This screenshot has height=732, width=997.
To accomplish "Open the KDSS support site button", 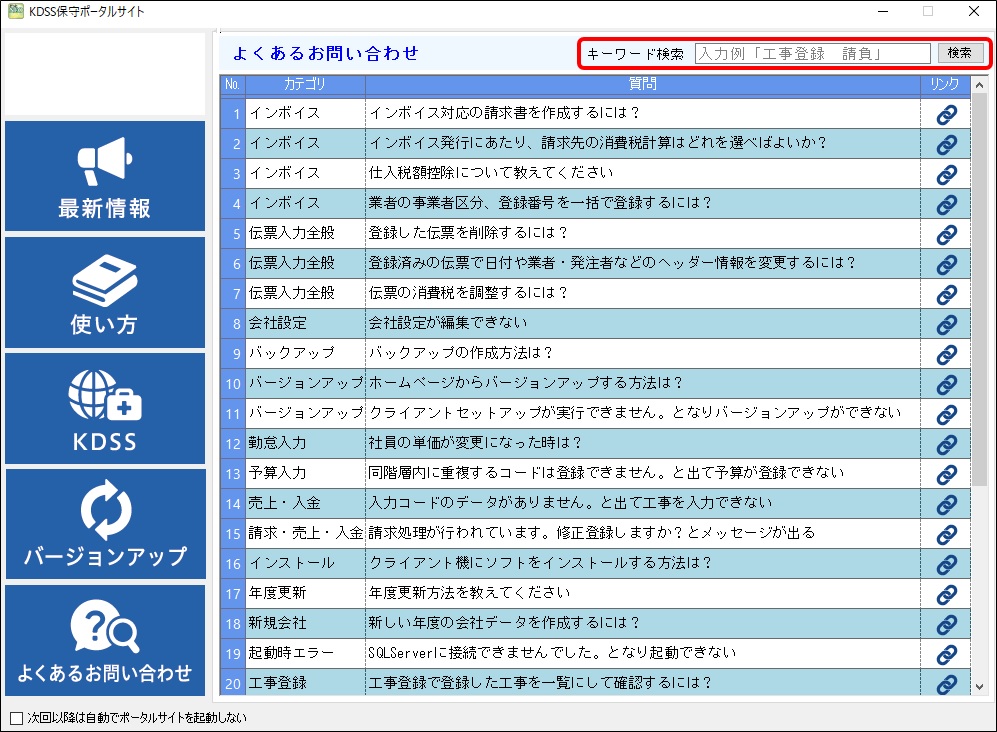I will click(x=105, y=408).
